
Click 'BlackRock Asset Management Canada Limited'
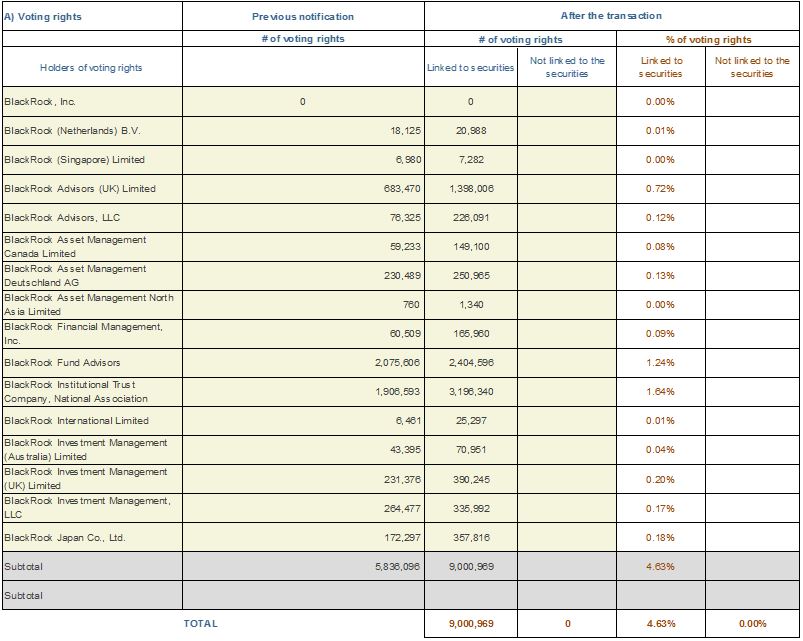click(x=75, y=247)
